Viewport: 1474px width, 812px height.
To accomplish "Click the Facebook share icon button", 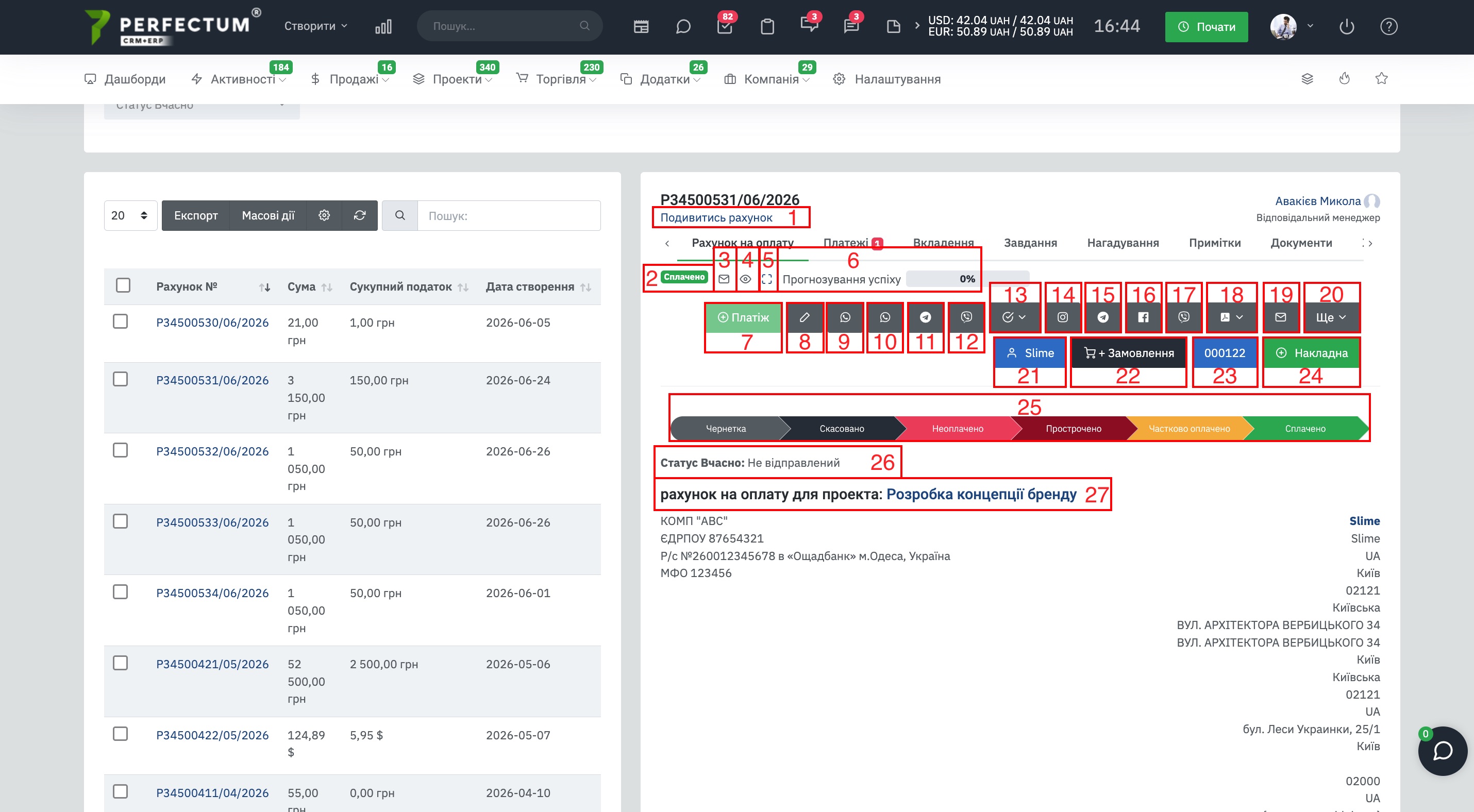I will pos(1143,317).
